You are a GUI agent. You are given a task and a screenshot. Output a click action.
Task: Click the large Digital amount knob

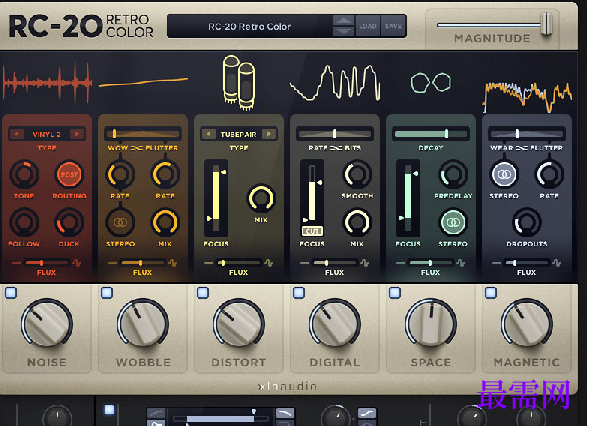(335, 323)
